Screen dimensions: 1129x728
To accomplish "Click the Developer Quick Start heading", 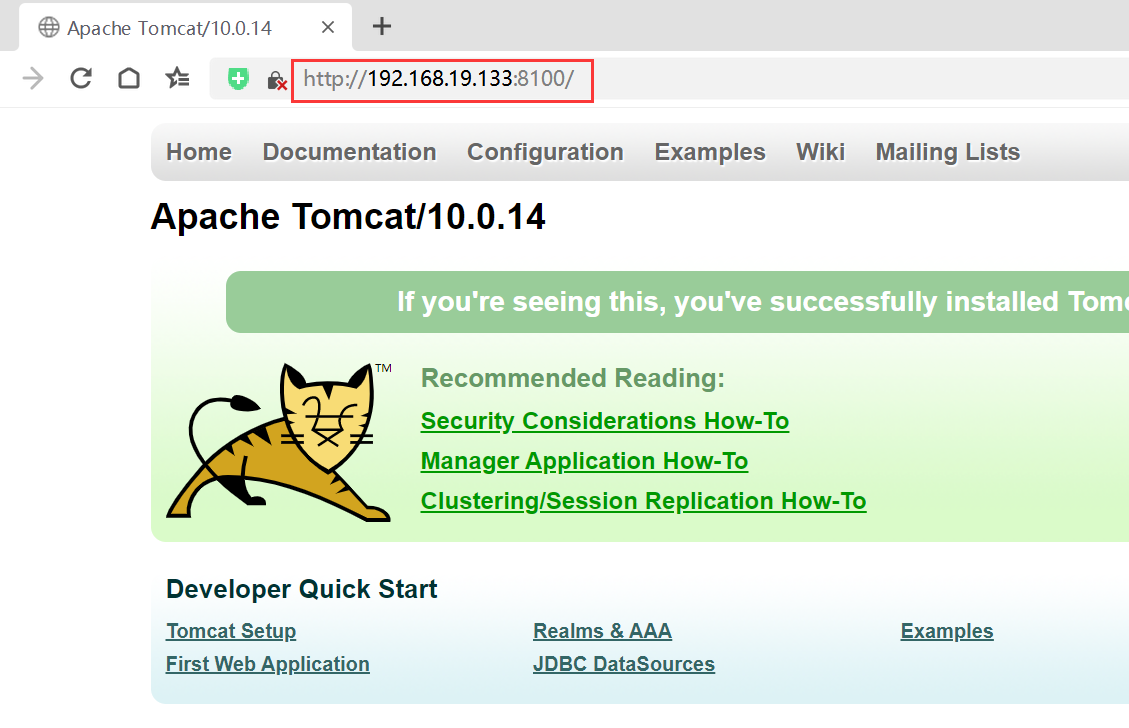I will [x=302, y=589].
